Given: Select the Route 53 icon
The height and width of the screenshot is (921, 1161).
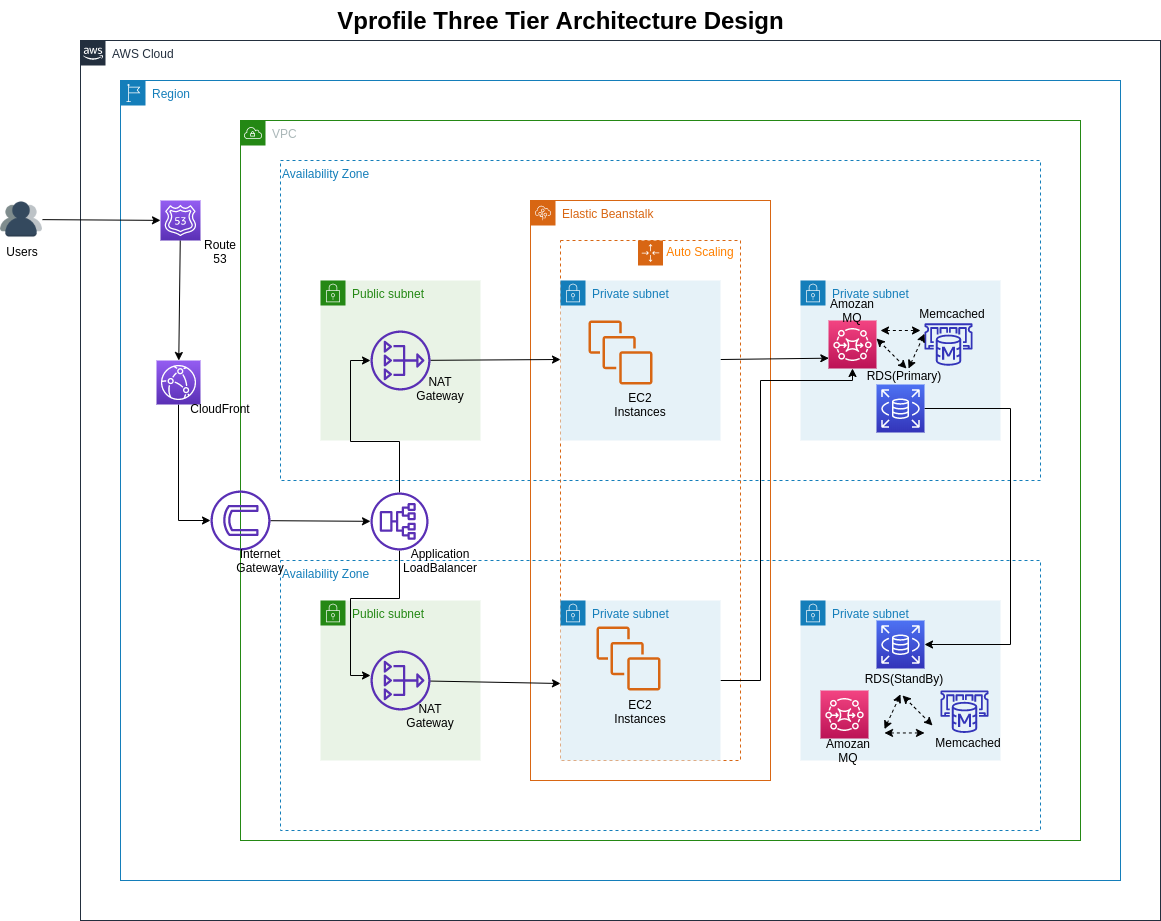Looking at the screenshot, I should tap(178, 221).
